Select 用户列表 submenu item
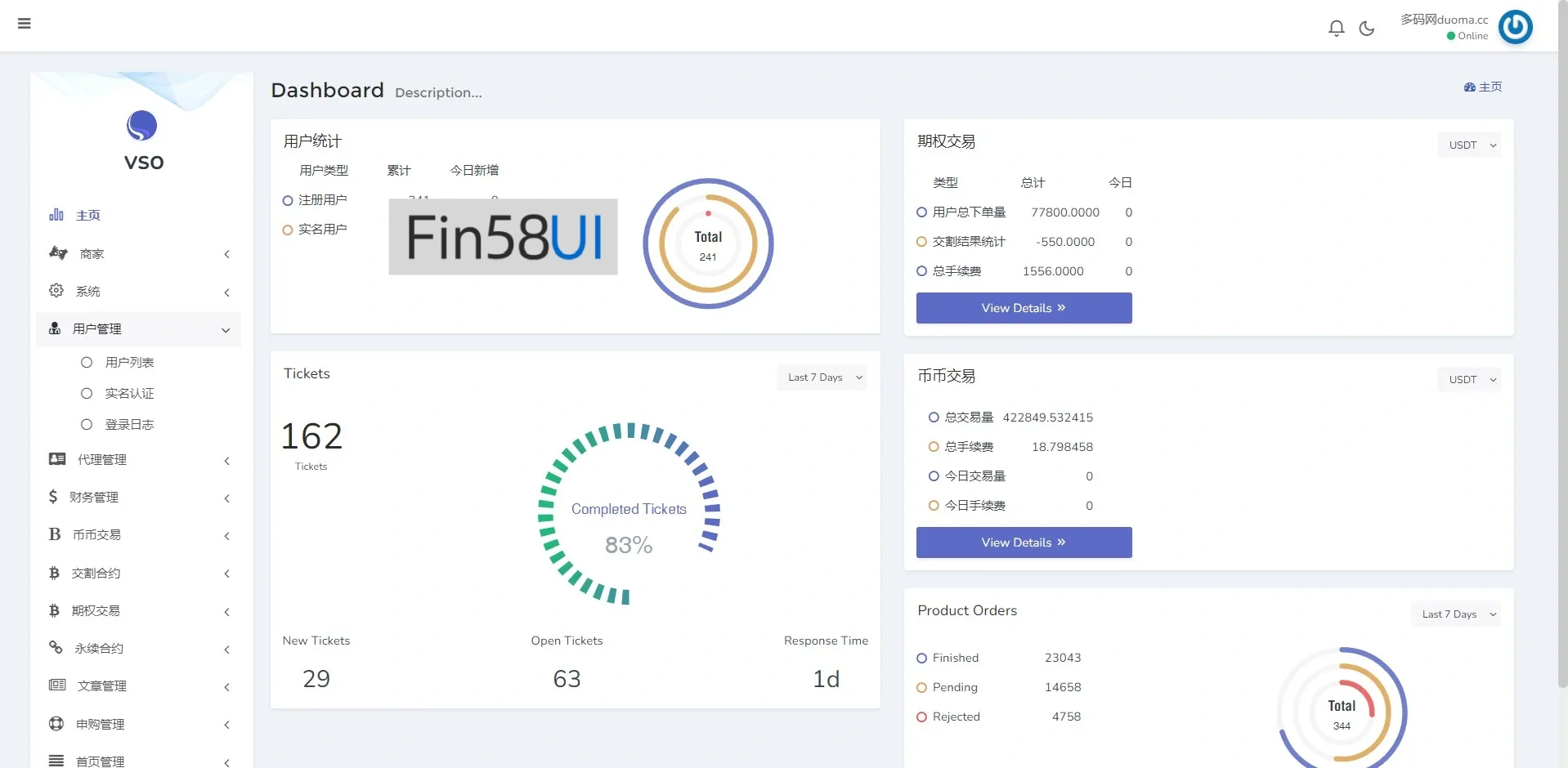Screen dimensions: 1568x768 129,362
